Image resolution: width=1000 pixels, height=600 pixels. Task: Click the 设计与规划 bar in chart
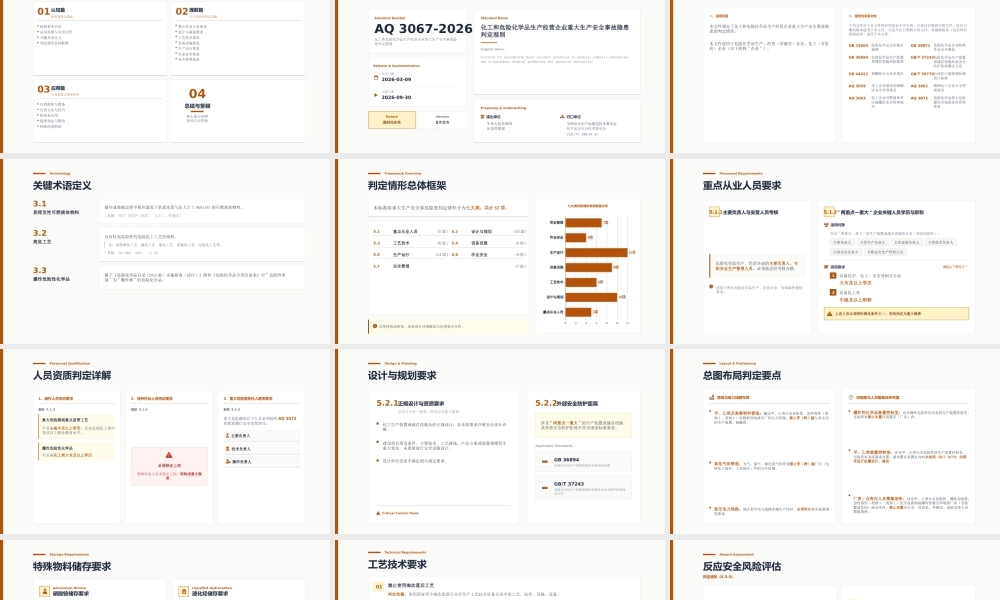coord(591,297)
